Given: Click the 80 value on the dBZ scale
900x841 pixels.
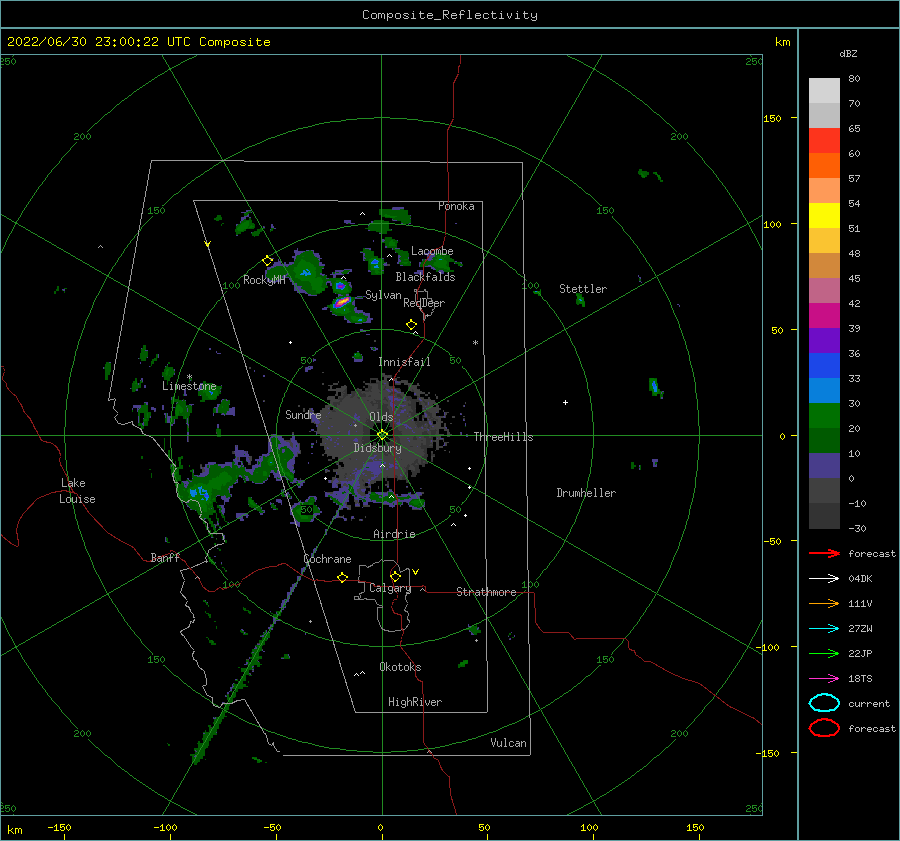Looking at the screenshot, I should pyautogui.click(x=854, y=79).
